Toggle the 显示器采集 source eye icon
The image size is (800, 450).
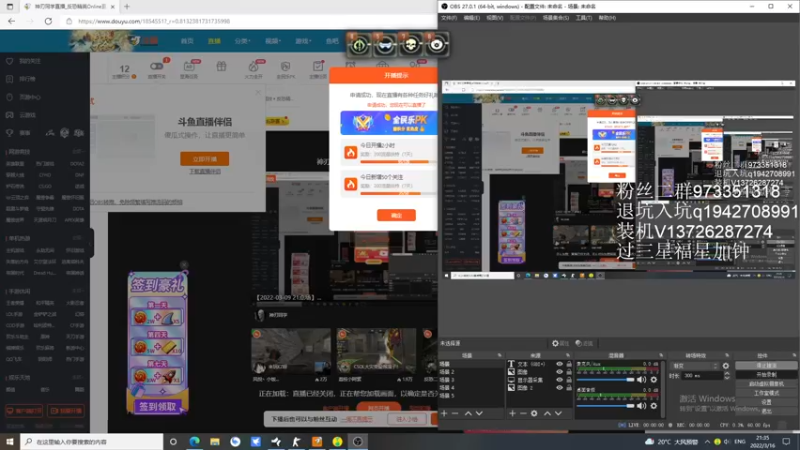pos(560,380)
